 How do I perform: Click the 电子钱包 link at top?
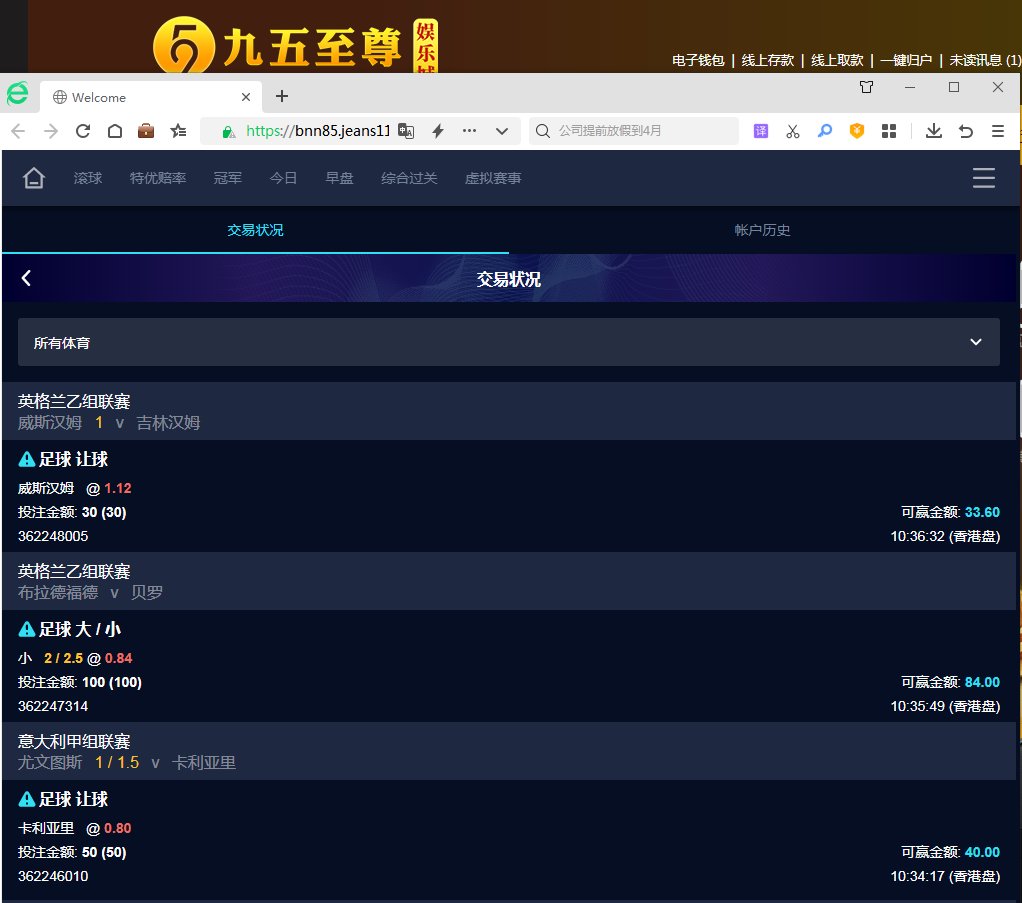698,60
